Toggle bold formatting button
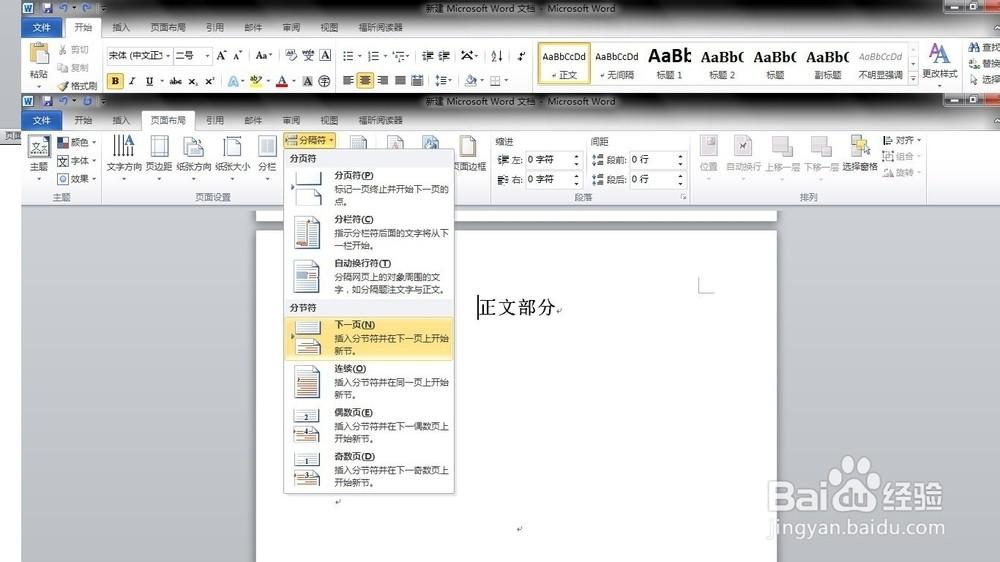1000x562 pixels. point(116,81)
